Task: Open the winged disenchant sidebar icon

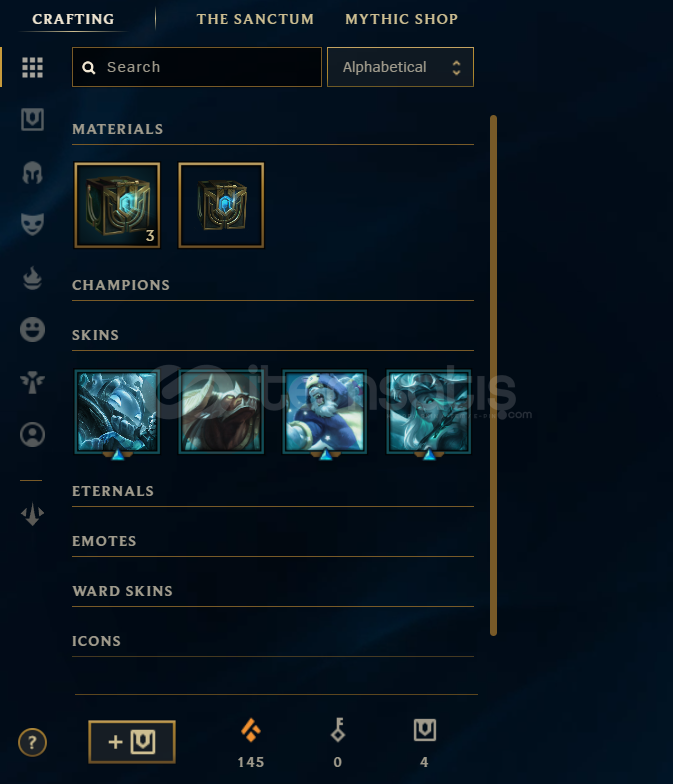Action: point(32,514)
